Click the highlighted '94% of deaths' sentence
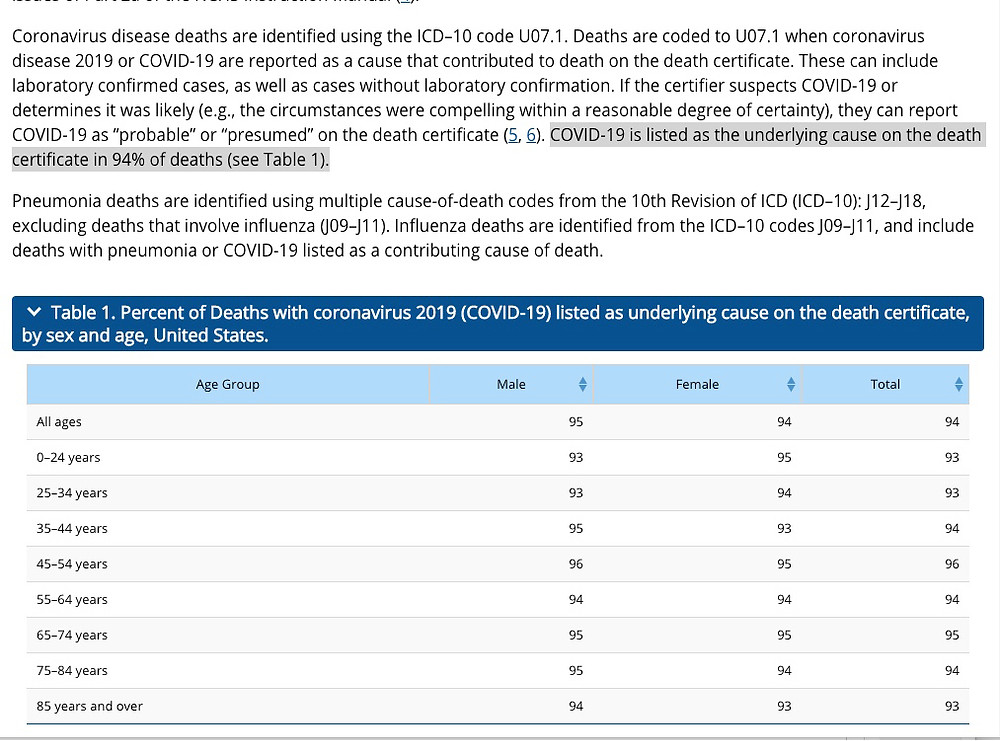 pos(497,147)
